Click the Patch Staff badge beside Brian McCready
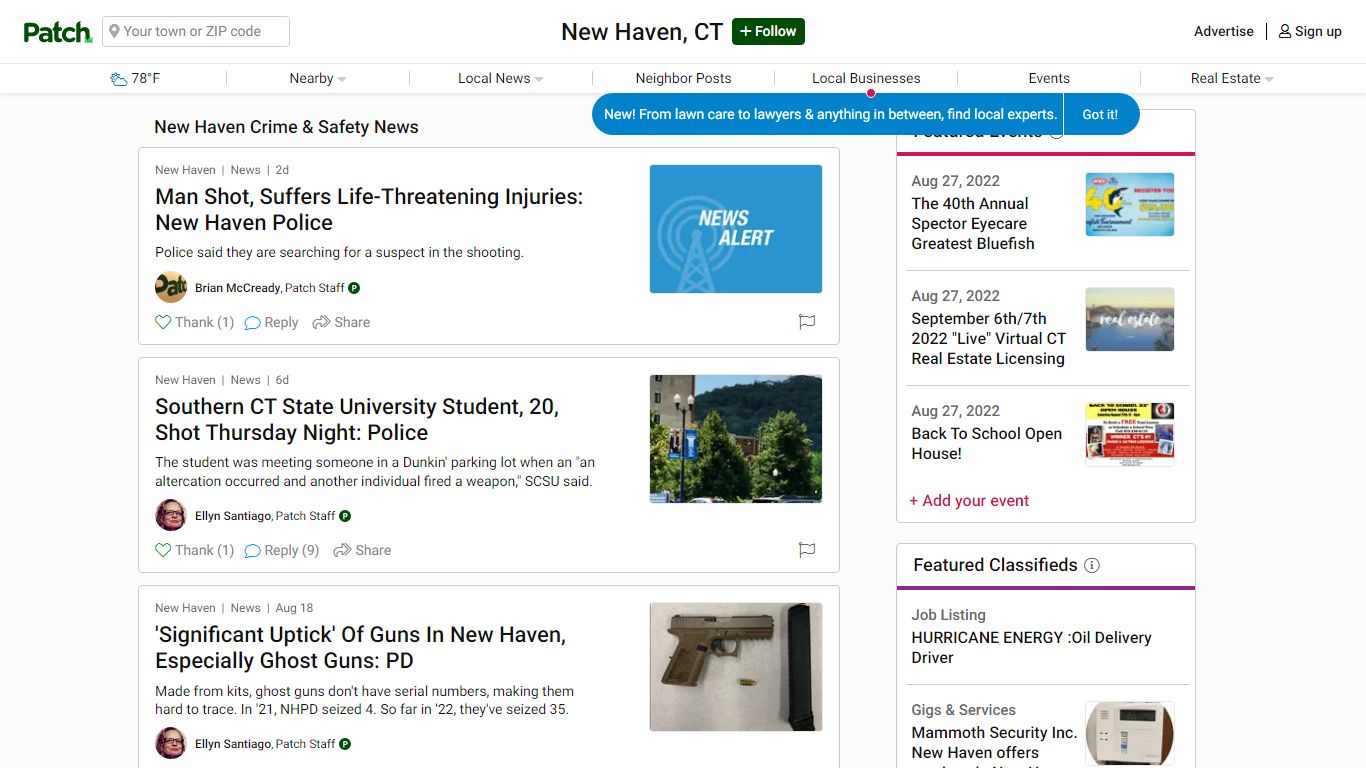 (x=354, y=288)
